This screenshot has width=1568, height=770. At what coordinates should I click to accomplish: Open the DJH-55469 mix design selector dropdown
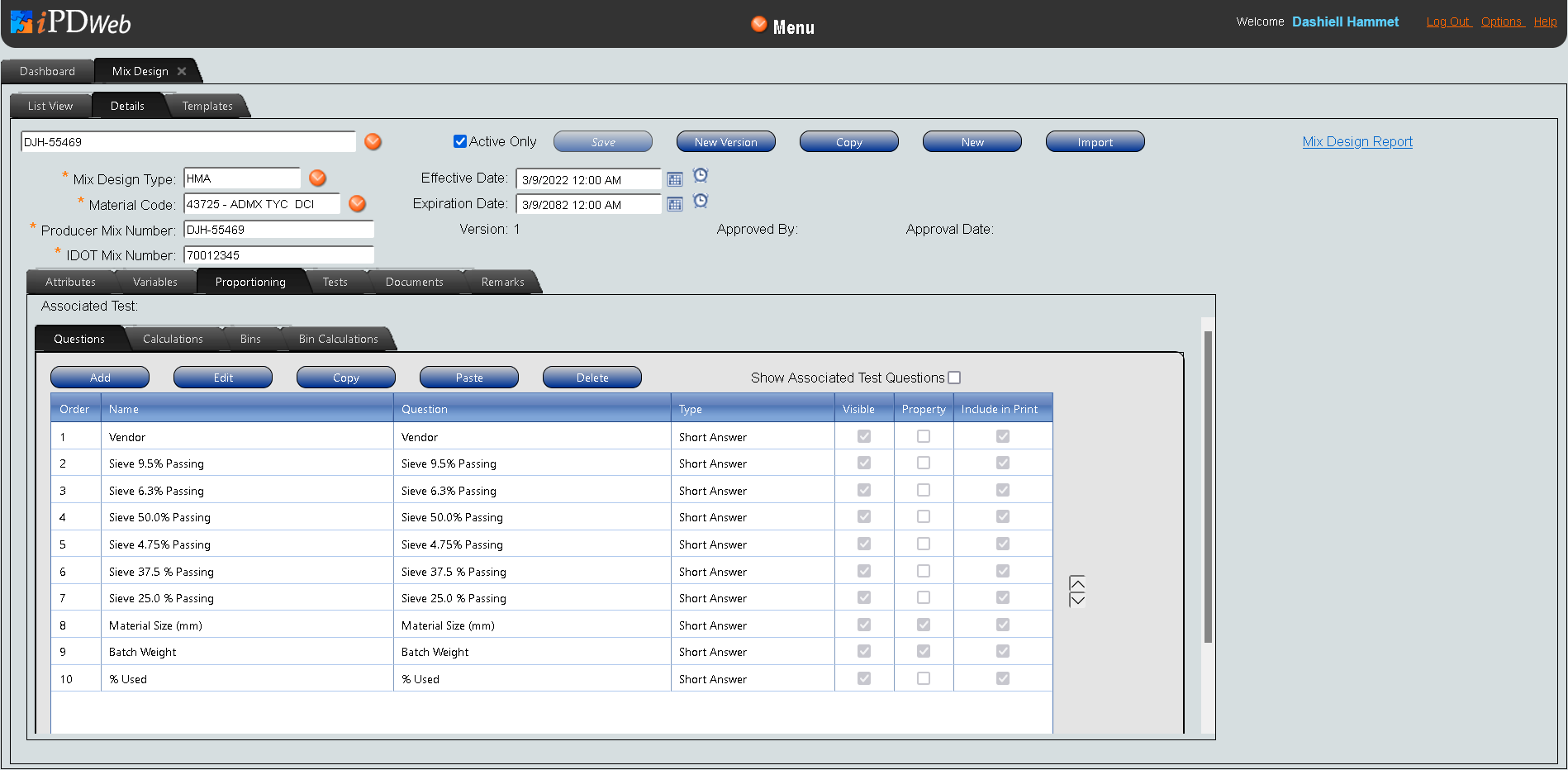tap(373, 142)
